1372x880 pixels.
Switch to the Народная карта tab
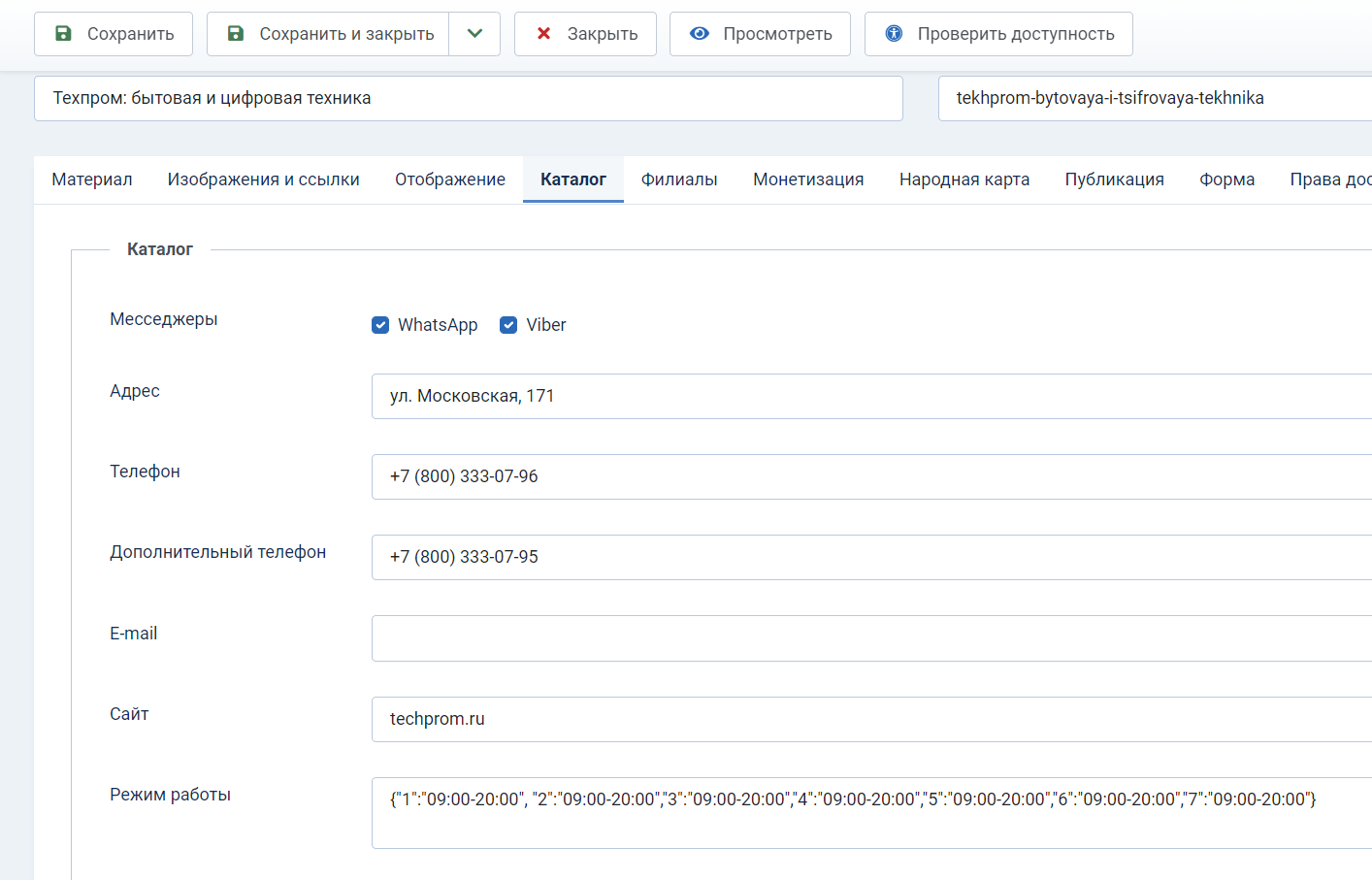(964, 179)
